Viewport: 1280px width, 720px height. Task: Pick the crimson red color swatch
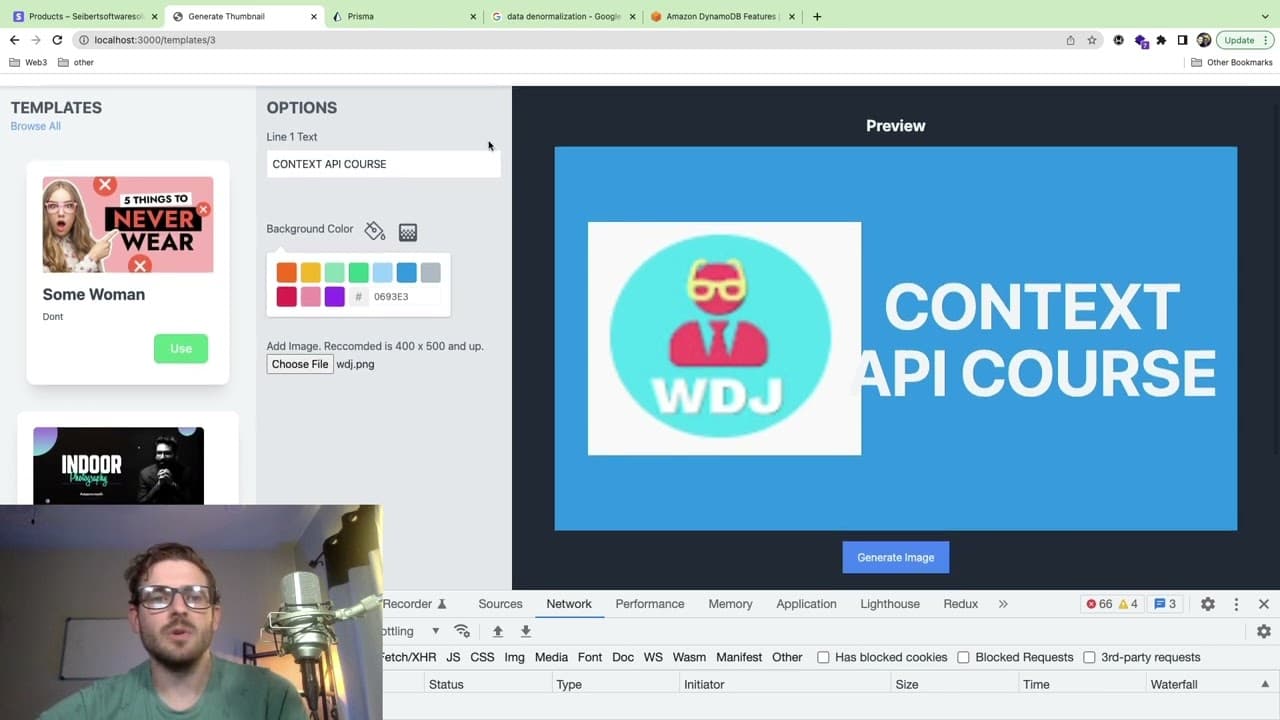tap(287, 296)
